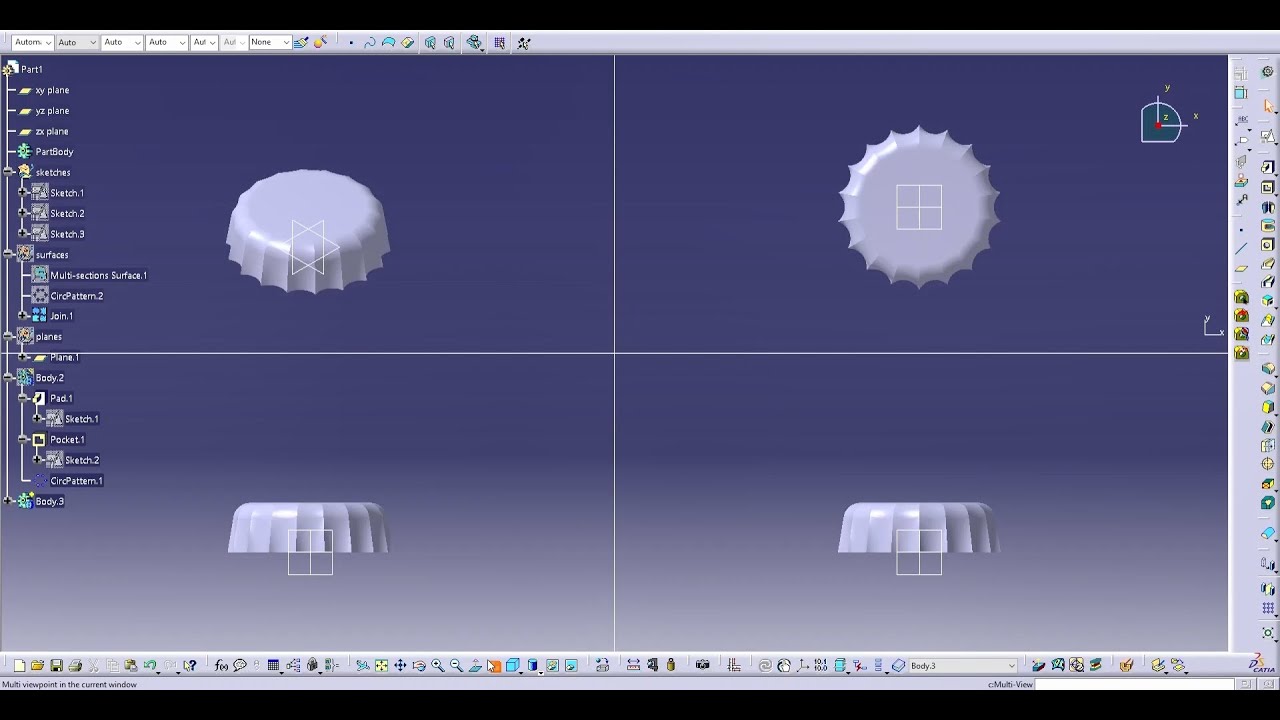Expand the Join.1 tree node
This screenshot has height=720, width=1280.
coord(23,316)
